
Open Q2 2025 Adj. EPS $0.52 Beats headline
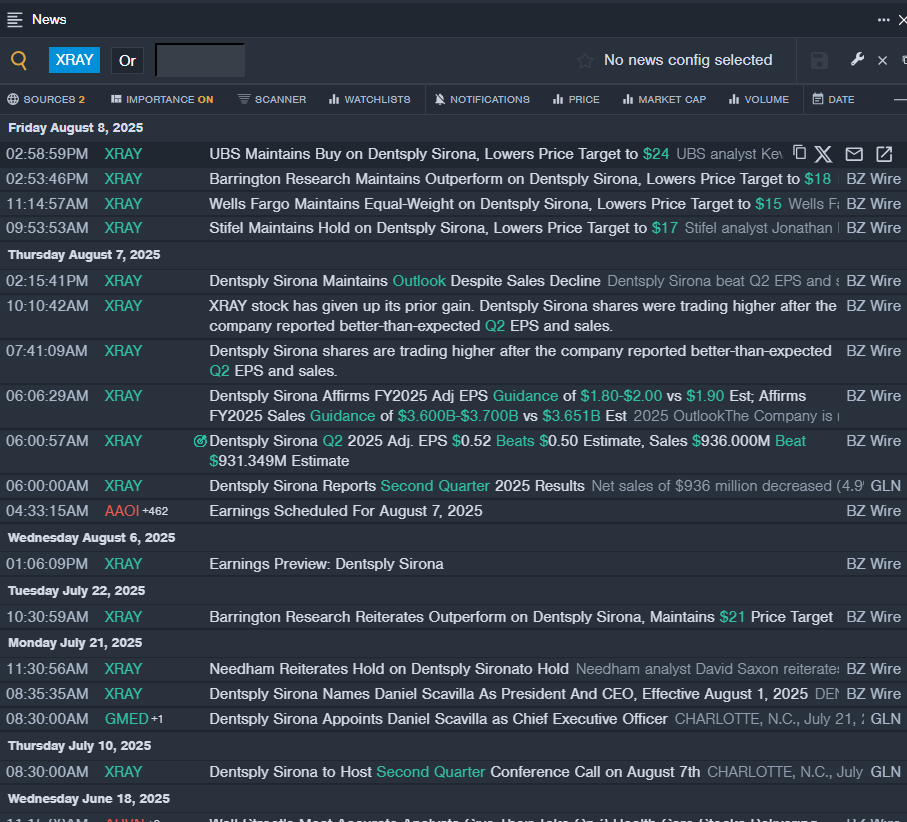[x=507, y=451]
